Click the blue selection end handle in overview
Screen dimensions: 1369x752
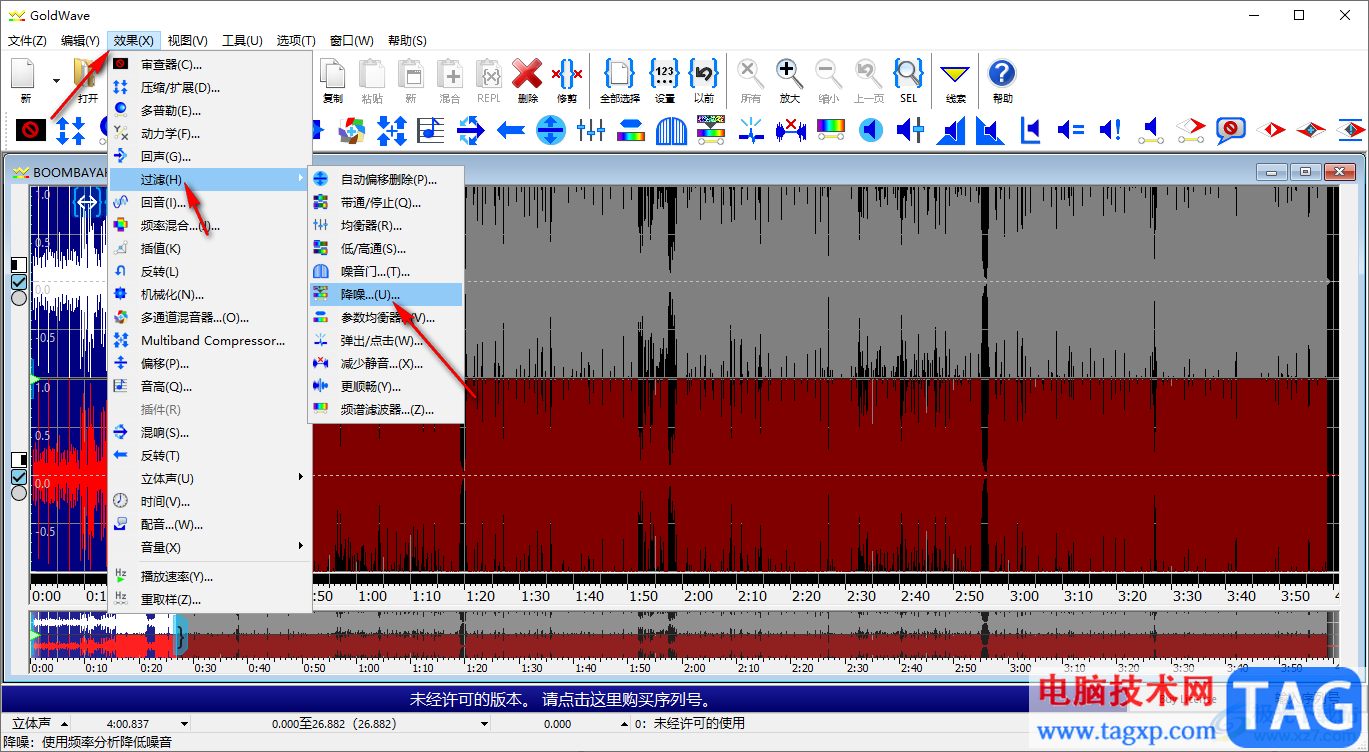pos(181,636)
